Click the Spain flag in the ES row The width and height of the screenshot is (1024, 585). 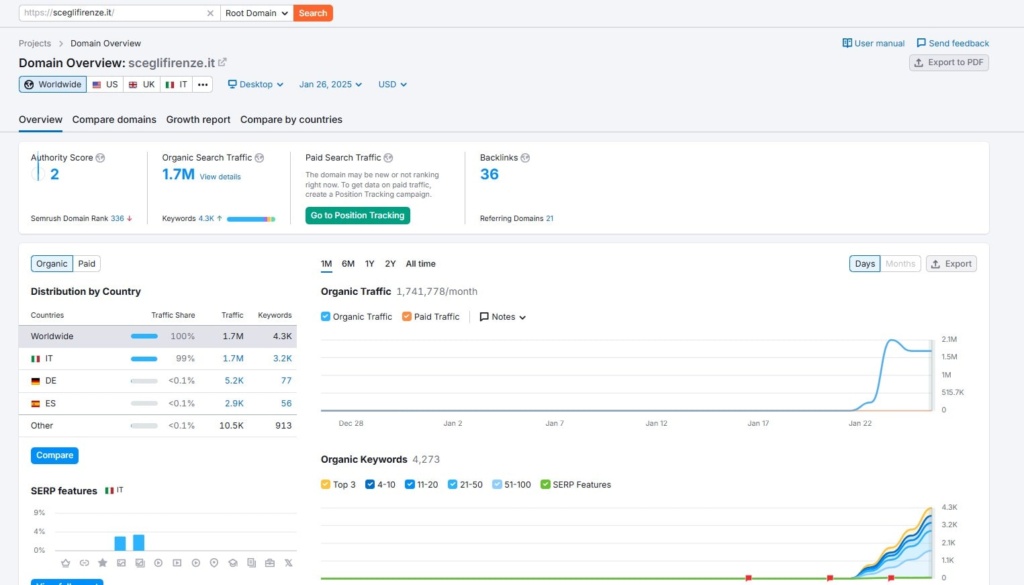[35, 403]
